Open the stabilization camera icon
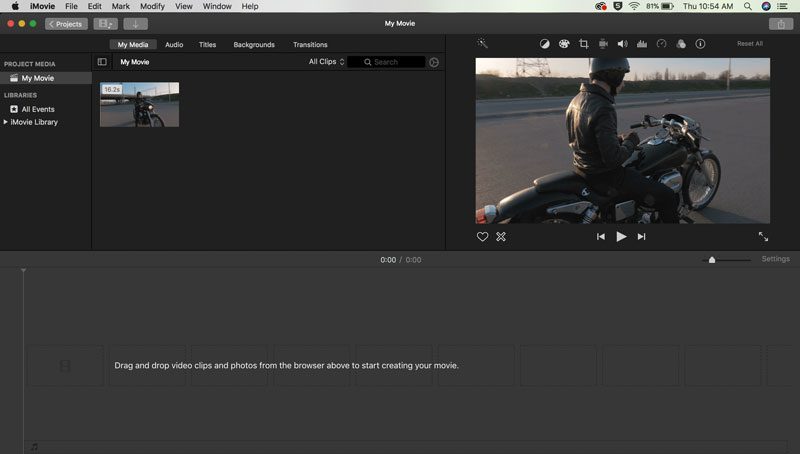This screenshot has width=800, height=454. [x=603, y=44]
